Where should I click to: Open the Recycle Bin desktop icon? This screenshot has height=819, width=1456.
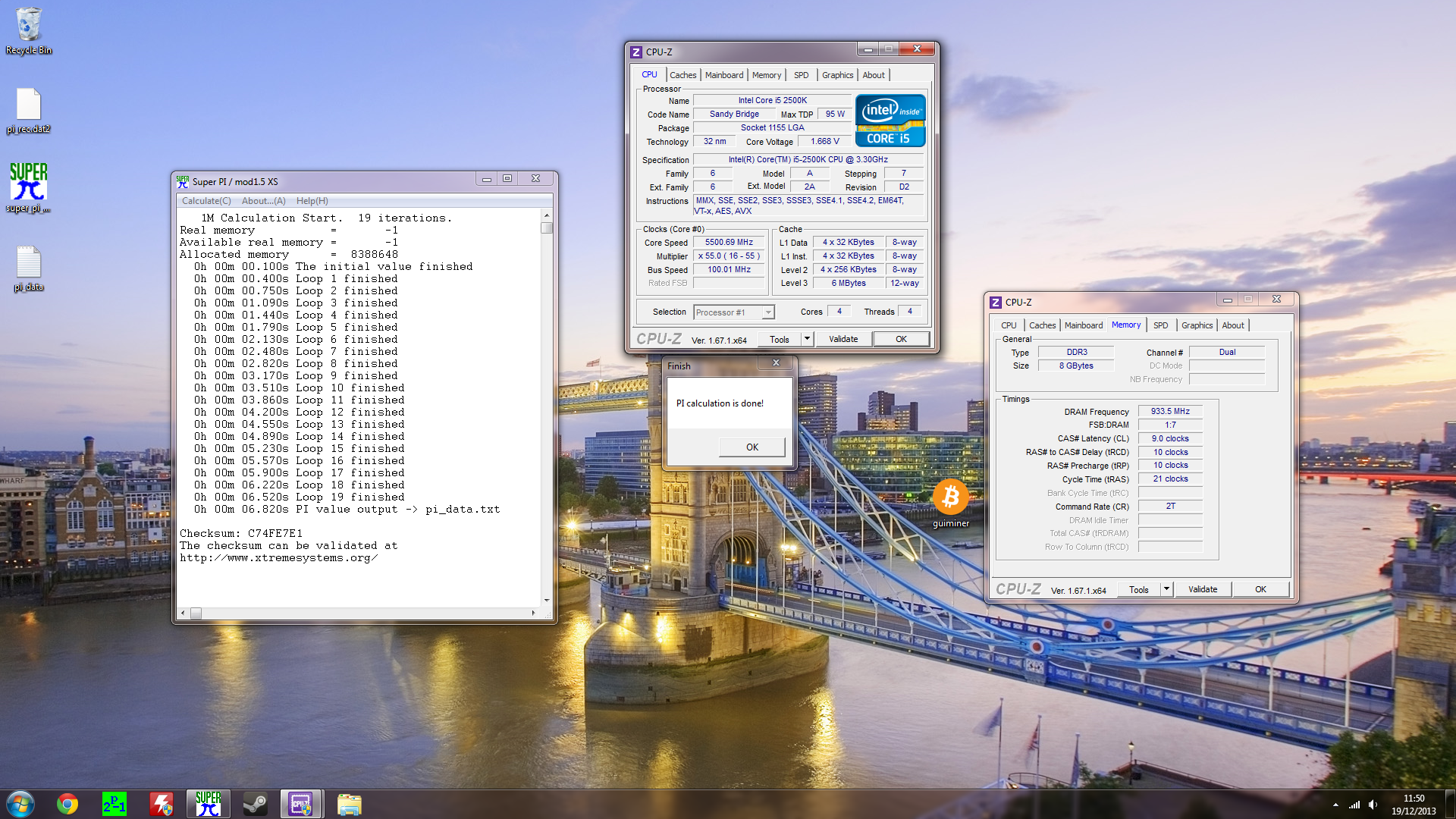pos(29,30)
